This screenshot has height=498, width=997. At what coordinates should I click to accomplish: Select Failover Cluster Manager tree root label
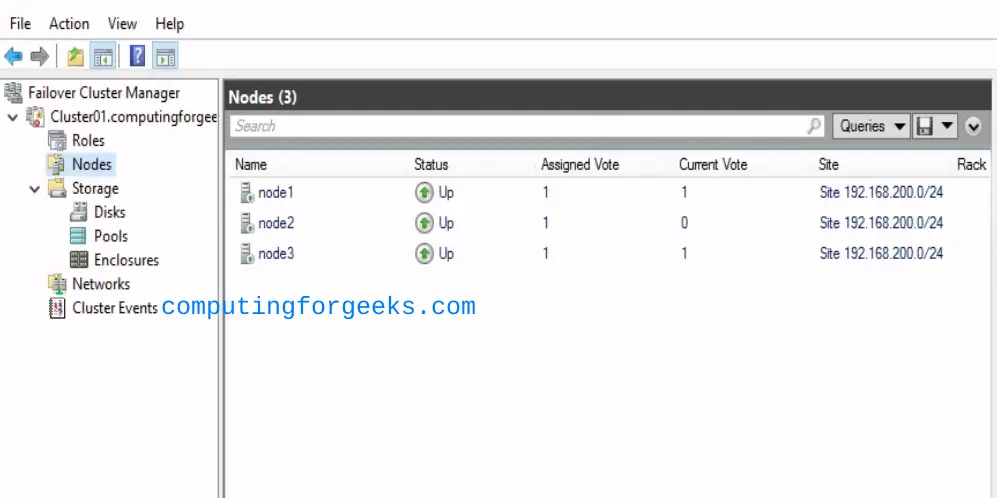[104, 93]
